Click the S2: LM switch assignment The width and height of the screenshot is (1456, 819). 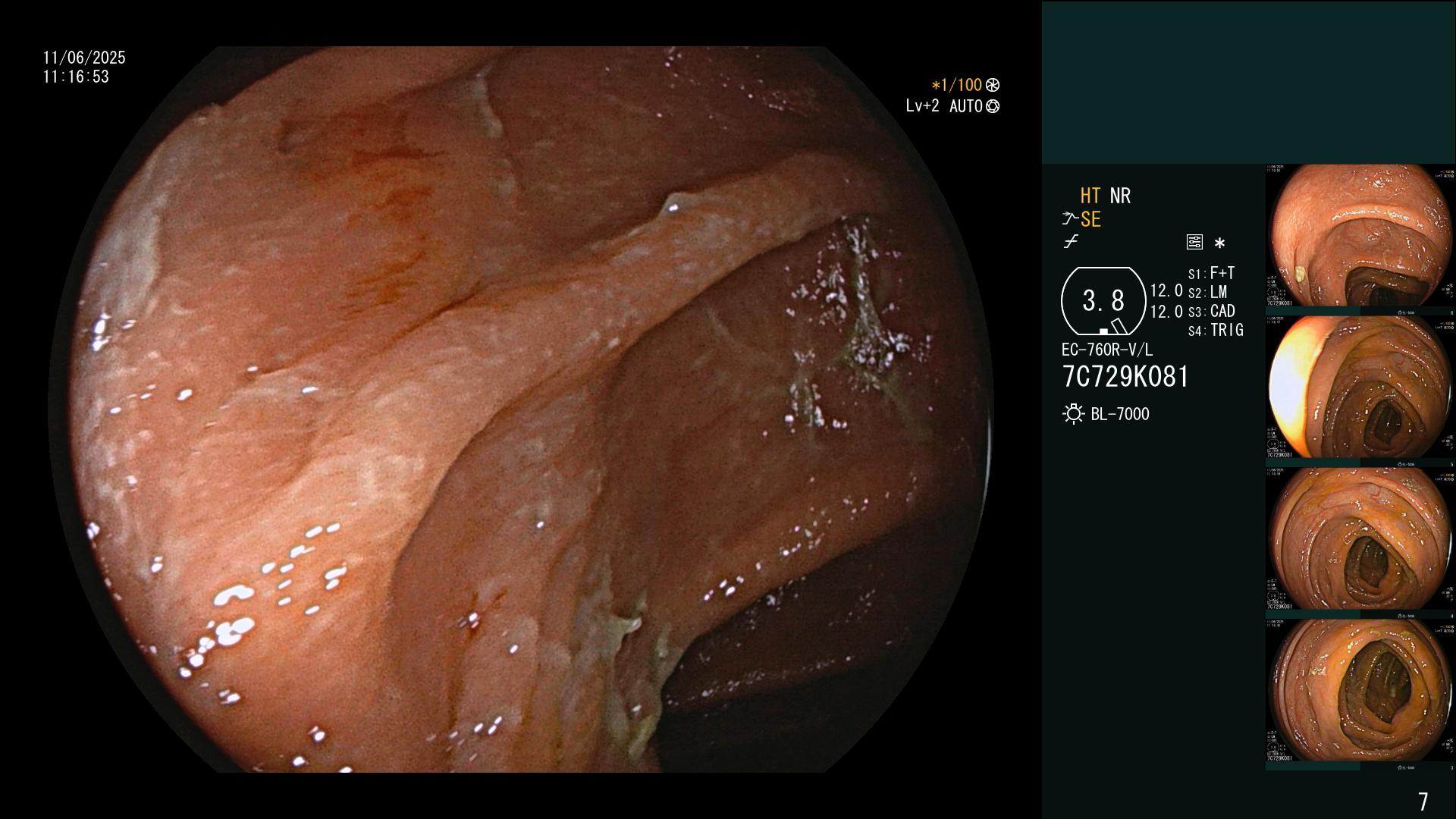coord(1207,292)
